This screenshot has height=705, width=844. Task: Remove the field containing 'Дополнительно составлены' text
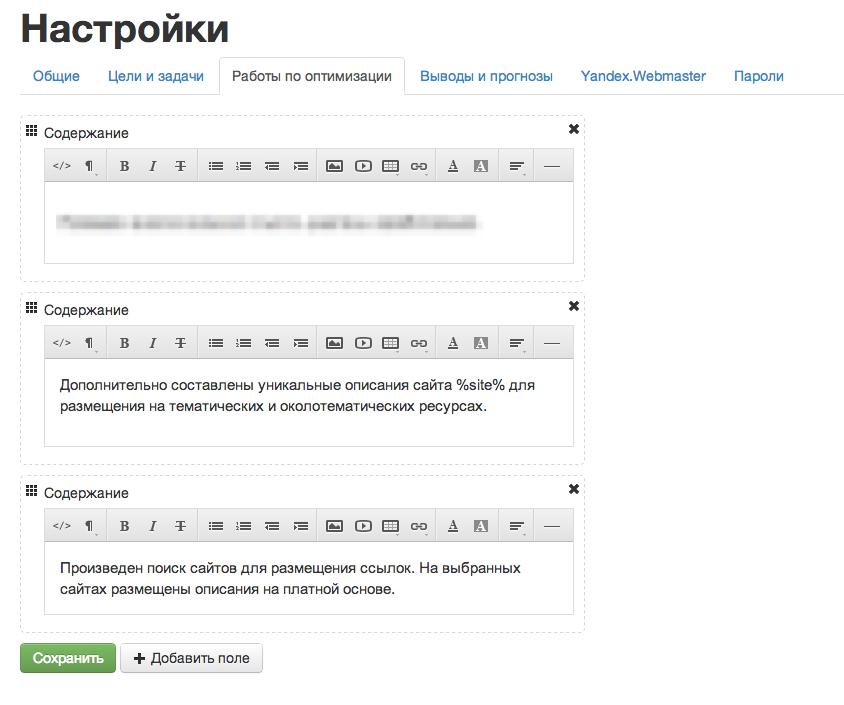[x=573, y=306]
